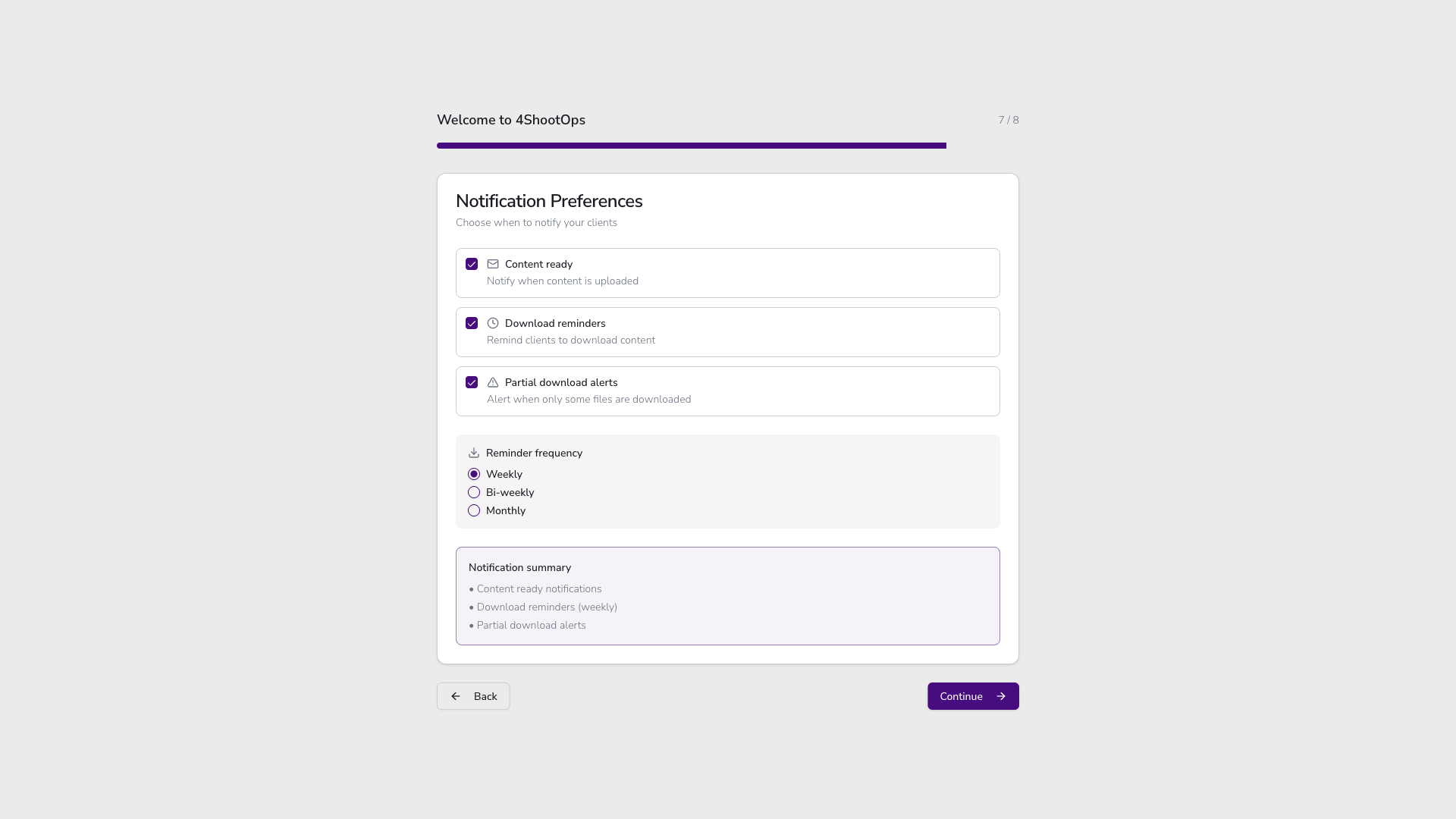Click the right arrow icon in the Continue button
Screen dimensions: 1456x819
[1000, 696]
